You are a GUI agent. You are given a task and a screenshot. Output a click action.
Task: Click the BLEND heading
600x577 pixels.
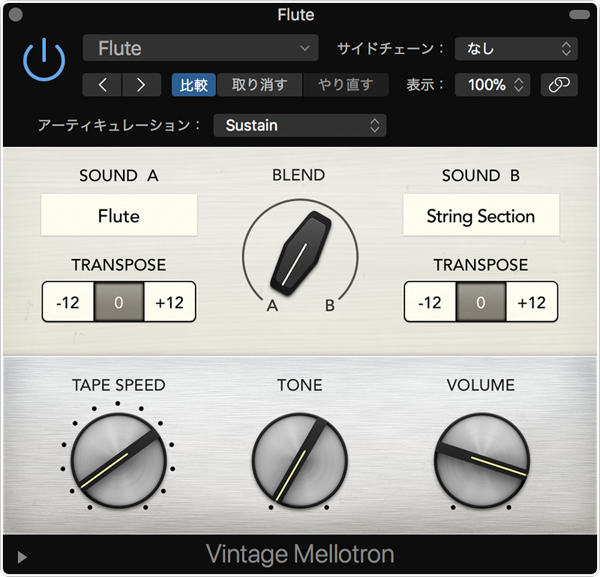click(299, 175)
